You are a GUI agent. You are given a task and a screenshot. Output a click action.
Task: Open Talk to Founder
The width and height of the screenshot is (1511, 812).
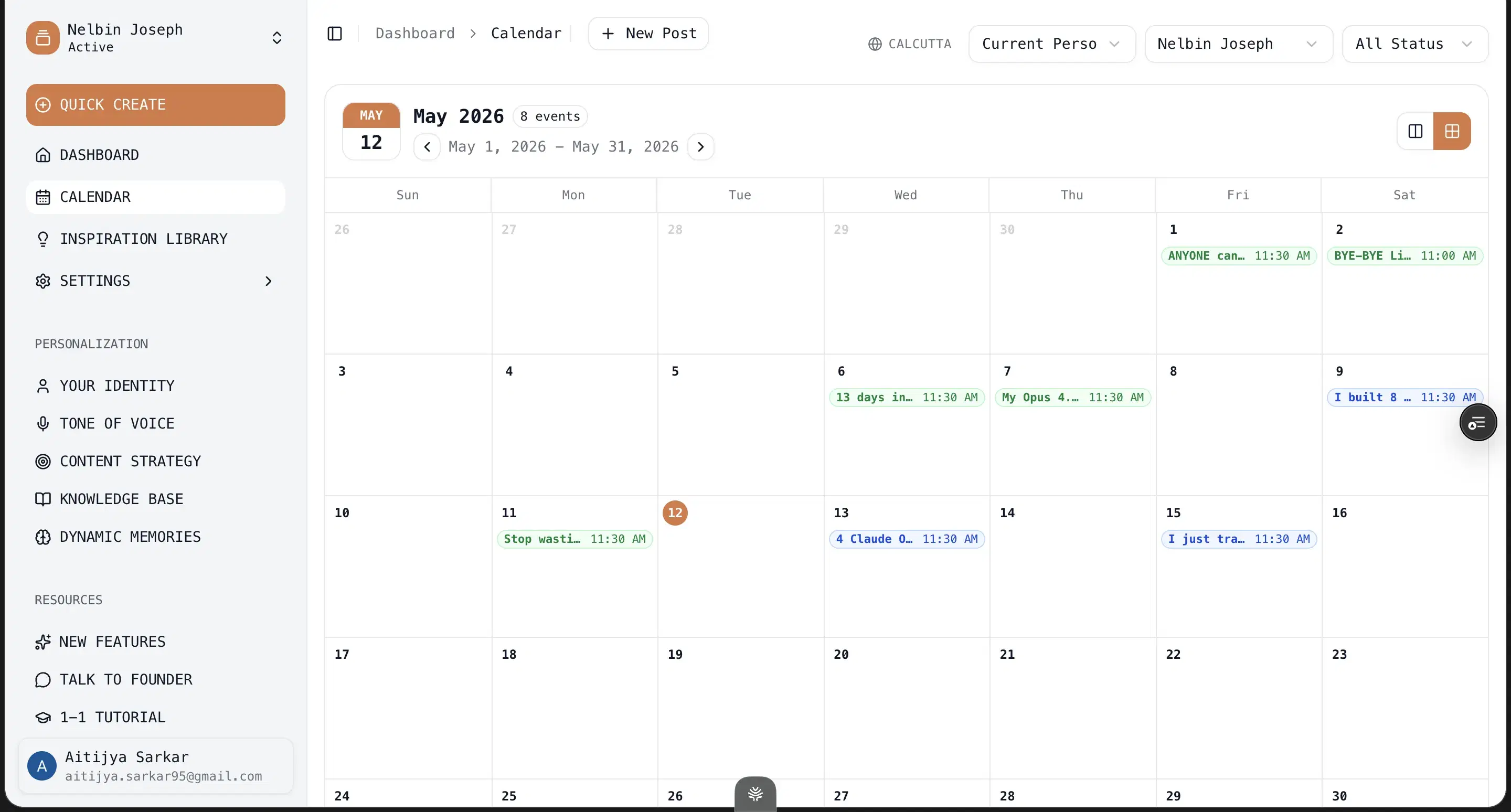pos(155,679)
